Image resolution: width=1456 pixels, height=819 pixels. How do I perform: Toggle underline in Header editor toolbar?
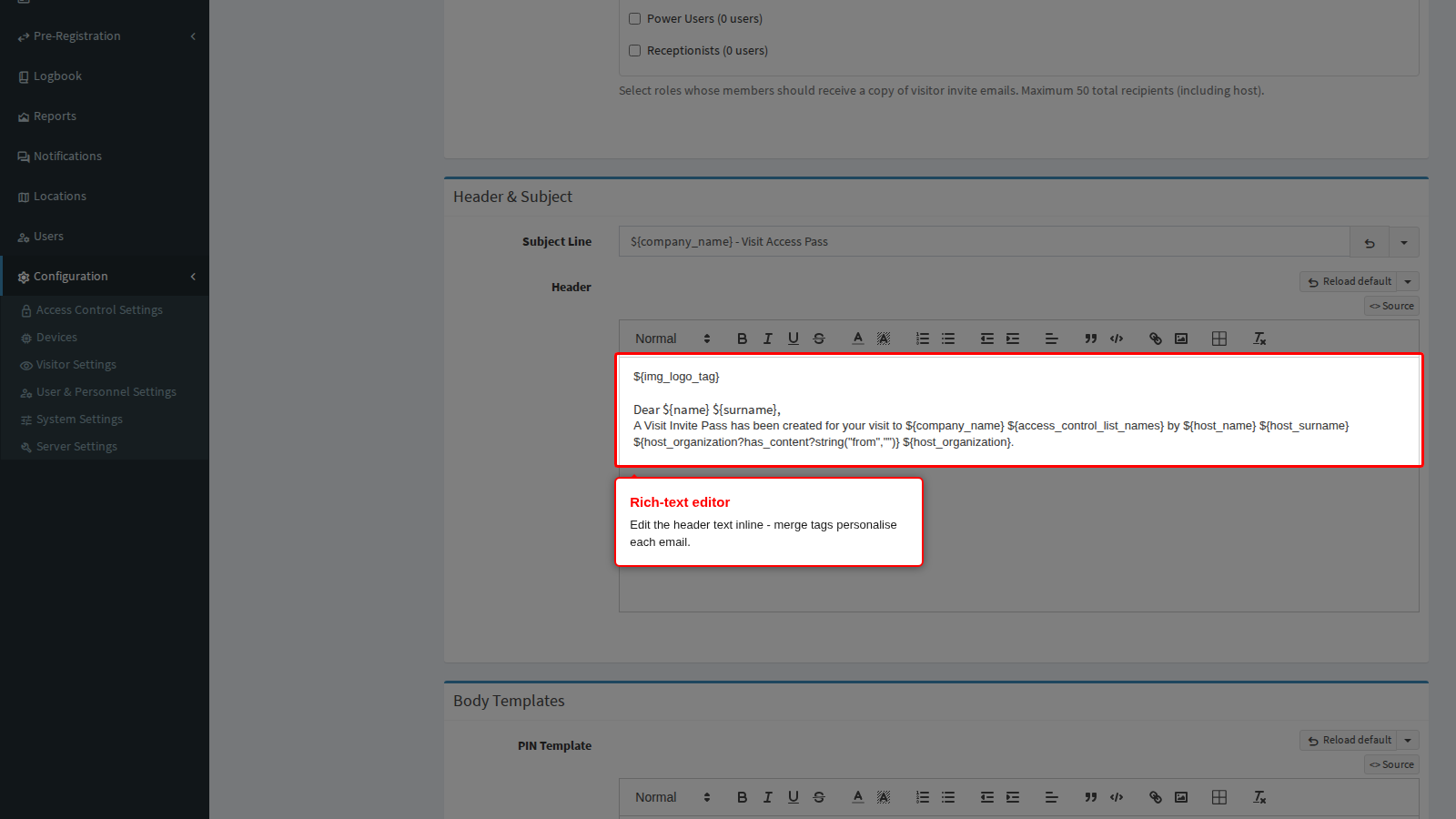coord(793,339)
